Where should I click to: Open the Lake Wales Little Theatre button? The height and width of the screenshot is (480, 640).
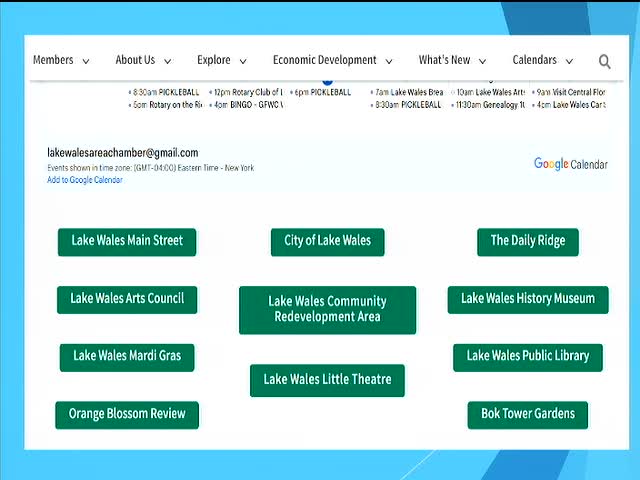pos(327,380)
